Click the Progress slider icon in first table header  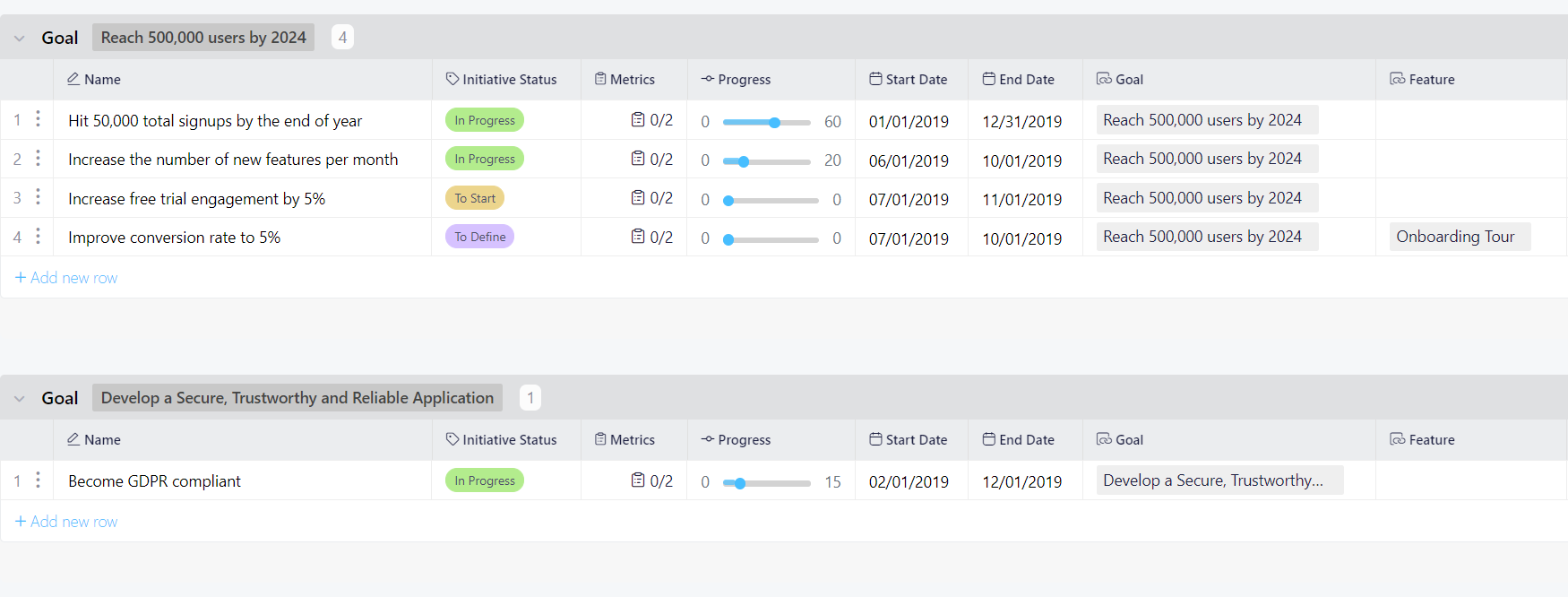pos(708,79)
